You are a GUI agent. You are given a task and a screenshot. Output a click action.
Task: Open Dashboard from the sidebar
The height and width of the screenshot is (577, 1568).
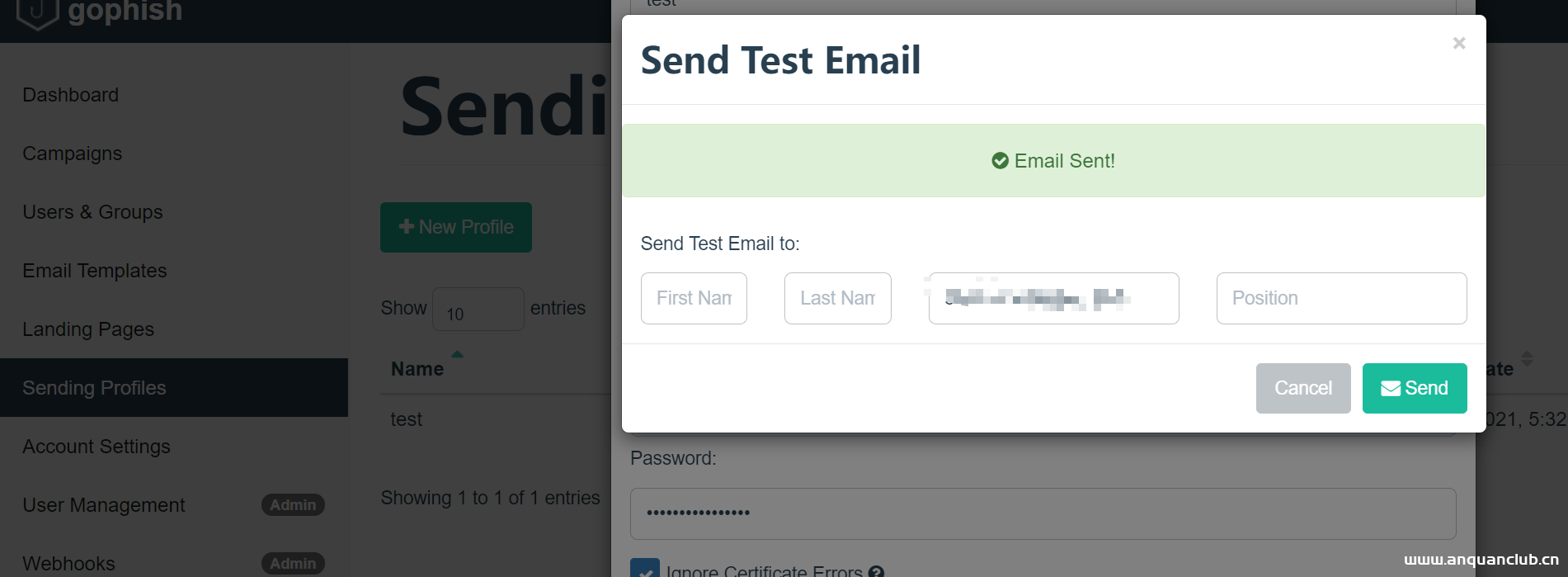(x=71, y=95)
